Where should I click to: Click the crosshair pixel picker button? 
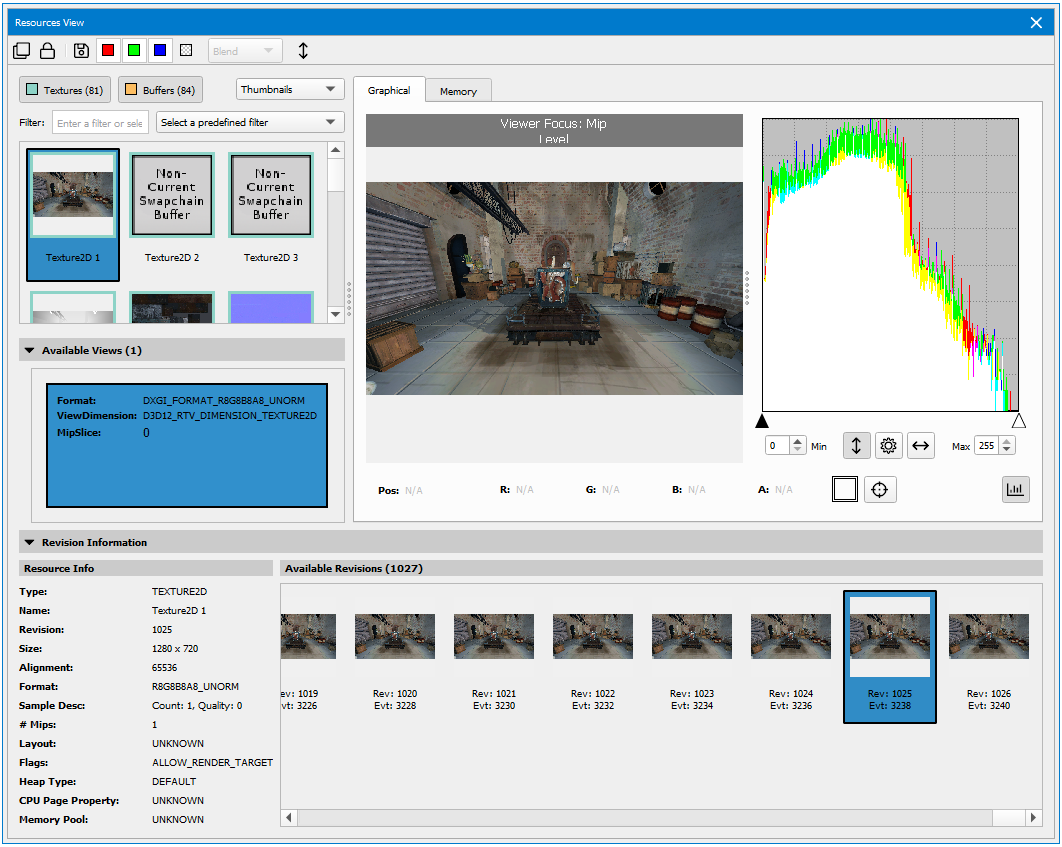point(880,490)
